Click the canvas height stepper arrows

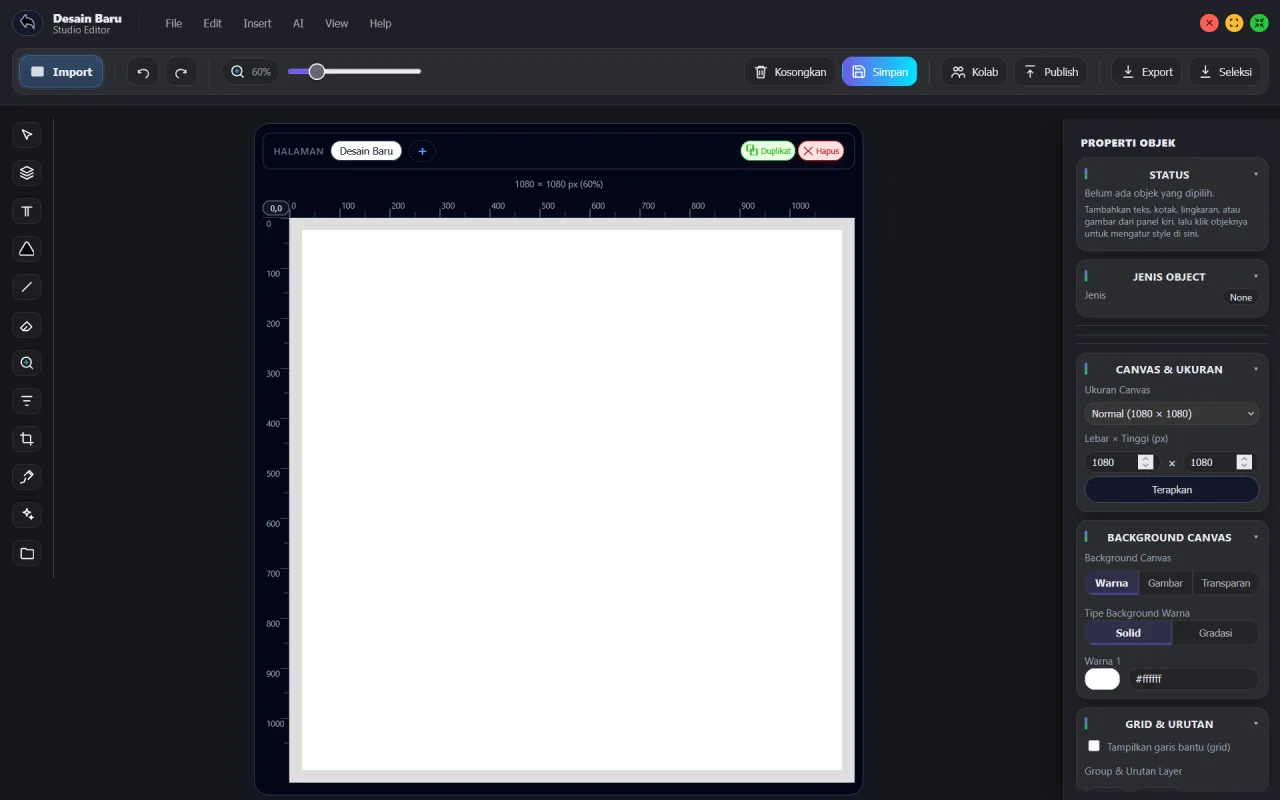(x=1244, y=462)
